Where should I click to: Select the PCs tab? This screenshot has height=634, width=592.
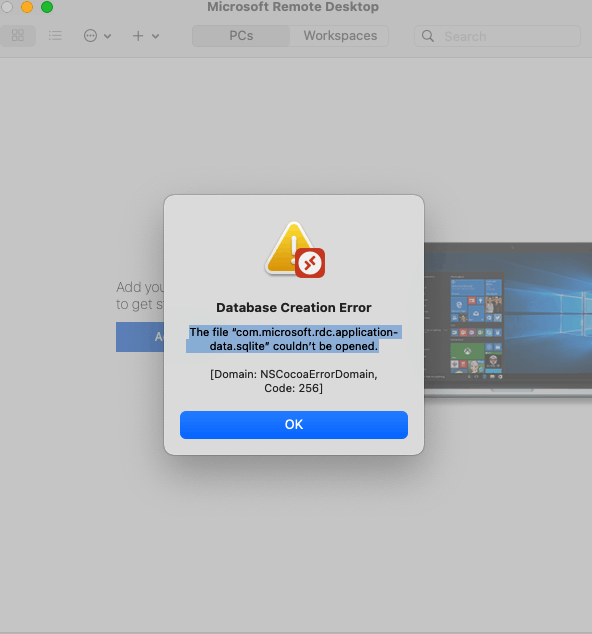(241, 36)
